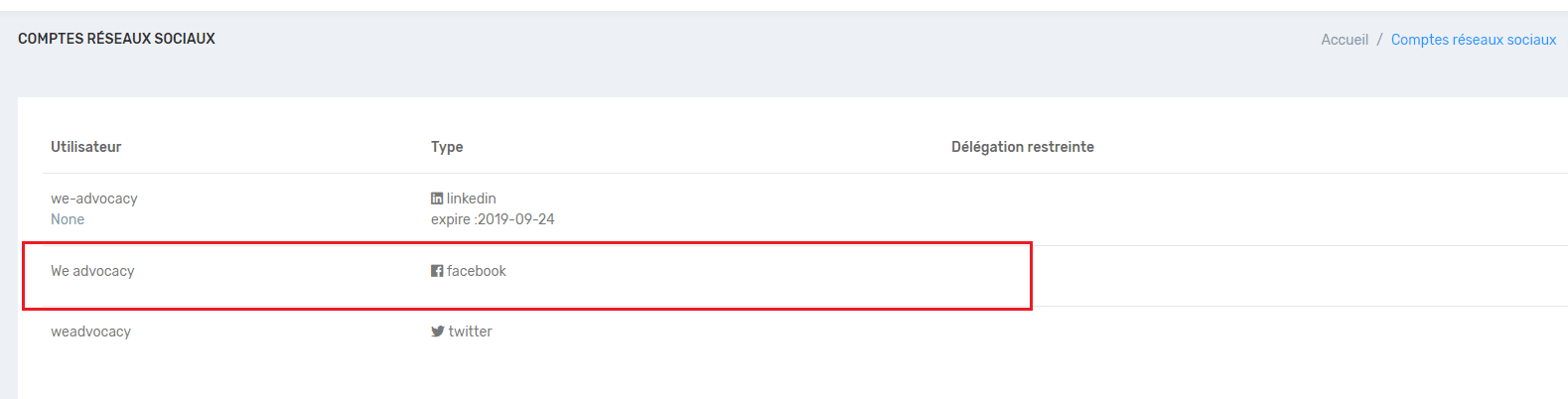Click the None text under we-advocacy
The image size is (1568, 399).
click(x=68, y=219)
